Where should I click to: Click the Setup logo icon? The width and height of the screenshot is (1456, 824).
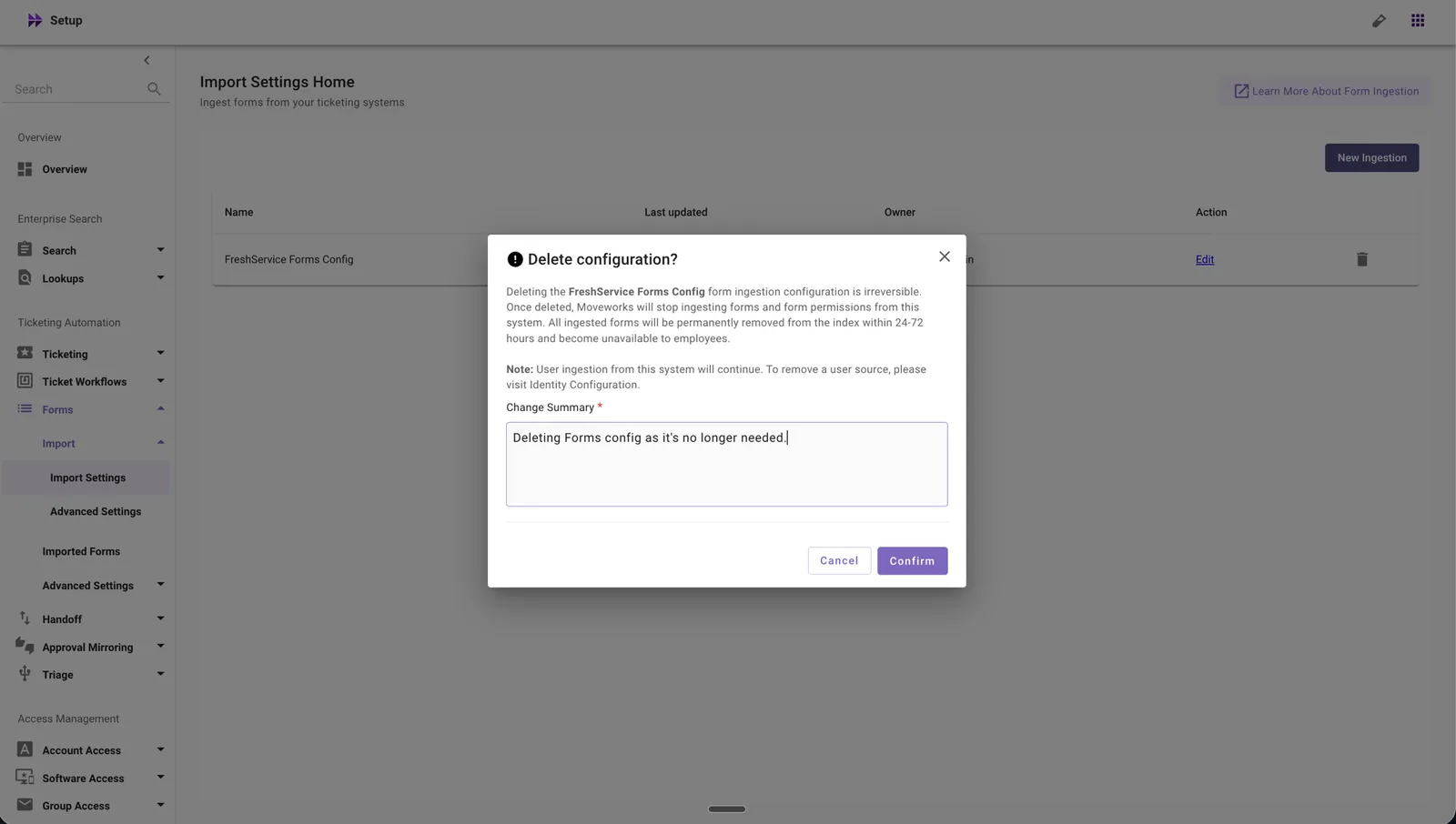coord(35,20)
